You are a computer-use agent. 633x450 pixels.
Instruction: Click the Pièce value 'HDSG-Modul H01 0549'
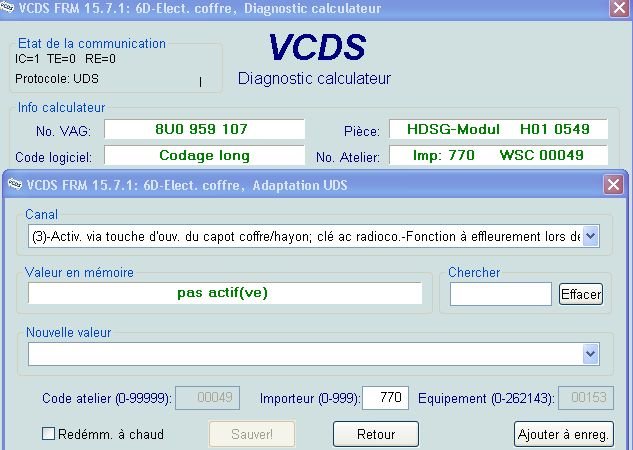tap(498, 129)
